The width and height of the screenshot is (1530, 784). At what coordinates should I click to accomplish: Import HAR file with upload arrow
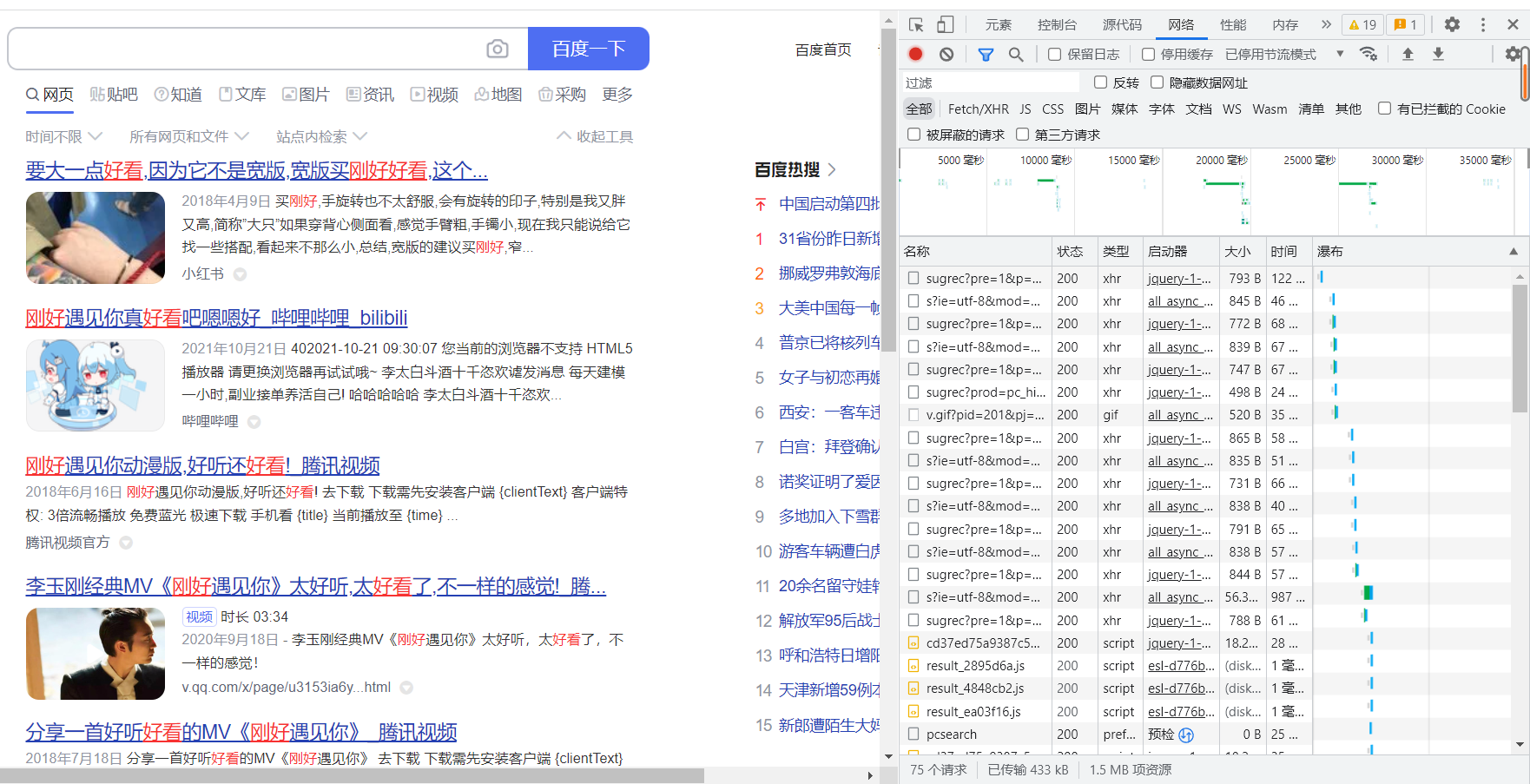[x=1408, y=54]
